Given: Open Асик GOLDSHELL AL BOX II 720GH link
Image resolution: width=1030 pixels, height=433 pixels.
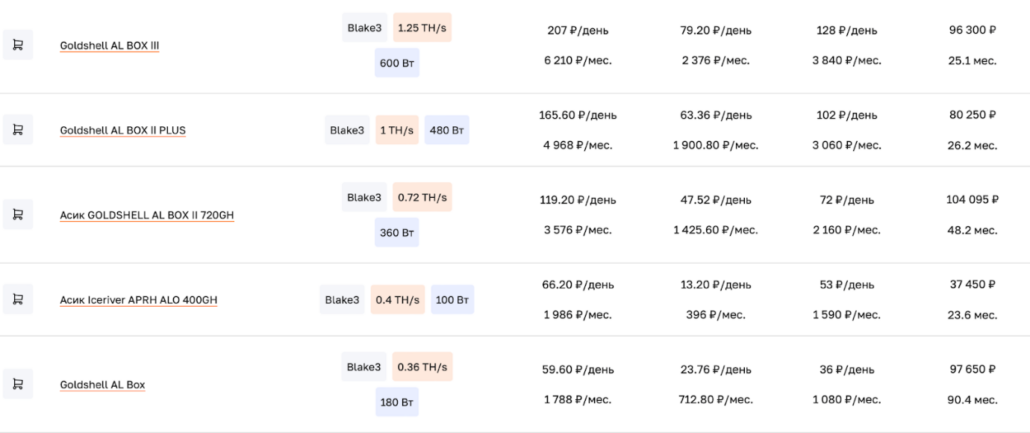Looking at the screenshot, I should click(146, 215).
